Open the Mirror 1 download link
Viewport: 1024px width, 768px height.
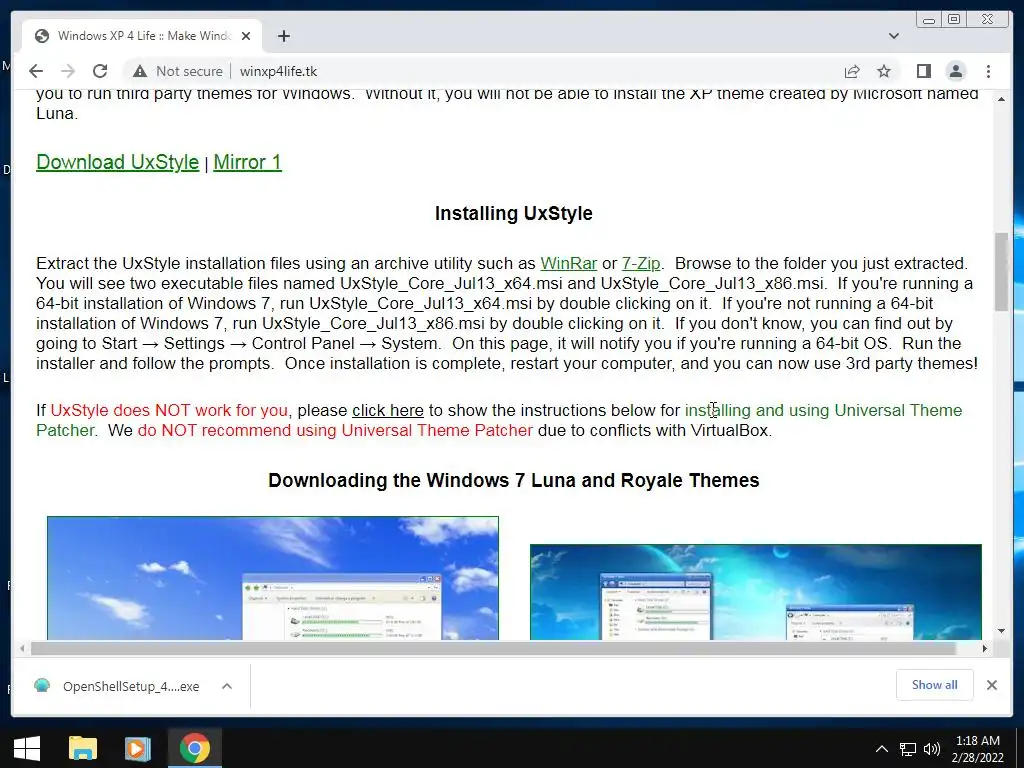tap(248, 162)
